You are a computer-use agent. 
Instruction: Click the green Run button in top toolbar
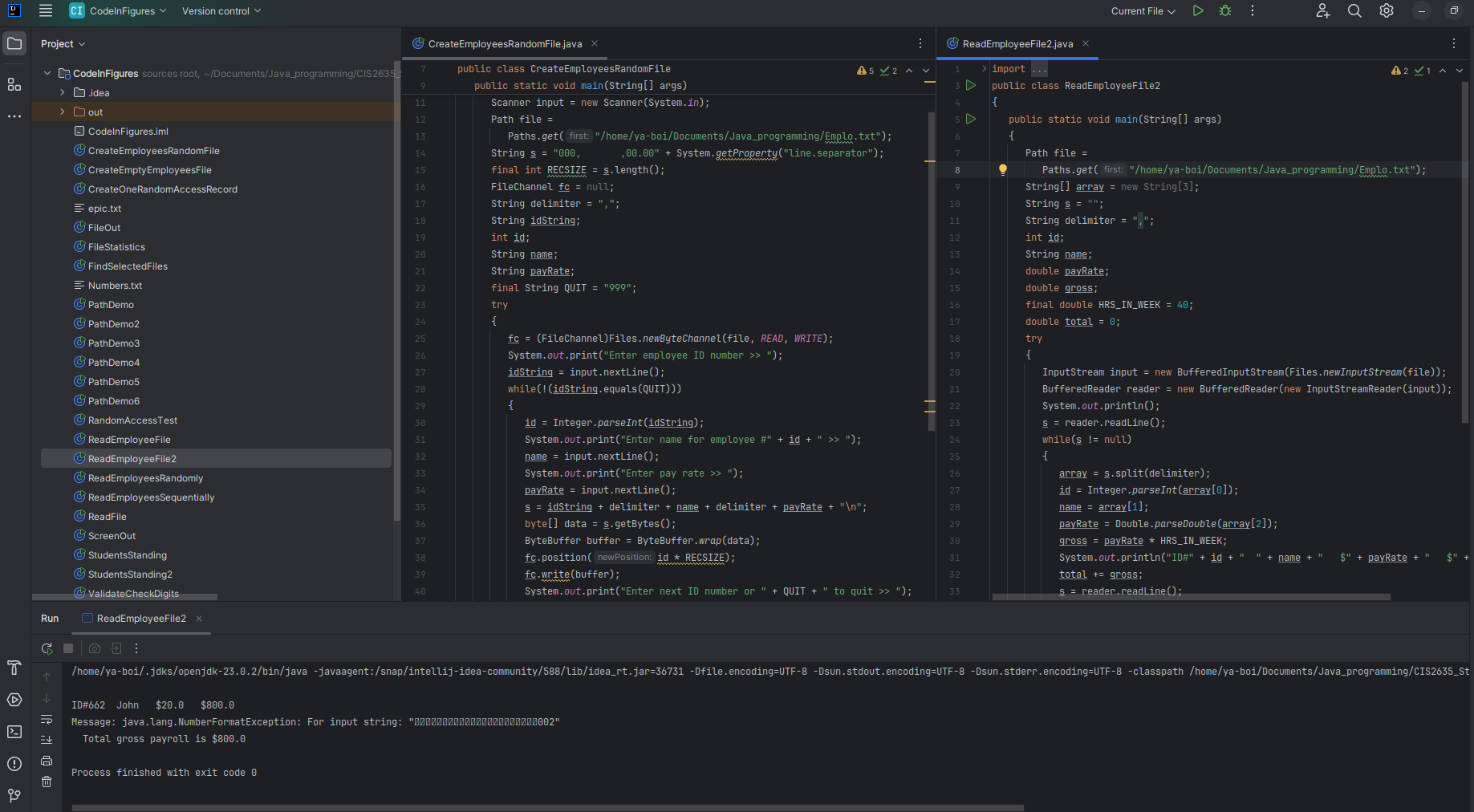(x=1197, y=11)
